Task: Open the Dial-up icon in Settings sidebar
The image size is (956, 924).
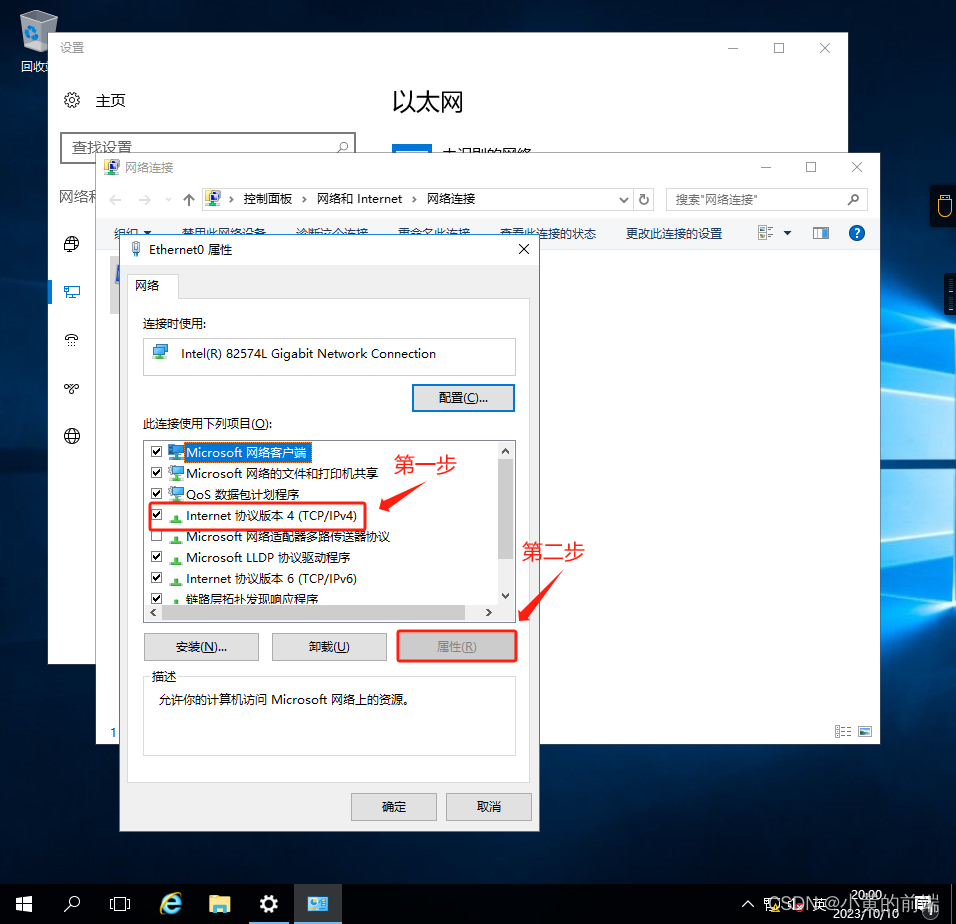Action: [x=72, y=339]
